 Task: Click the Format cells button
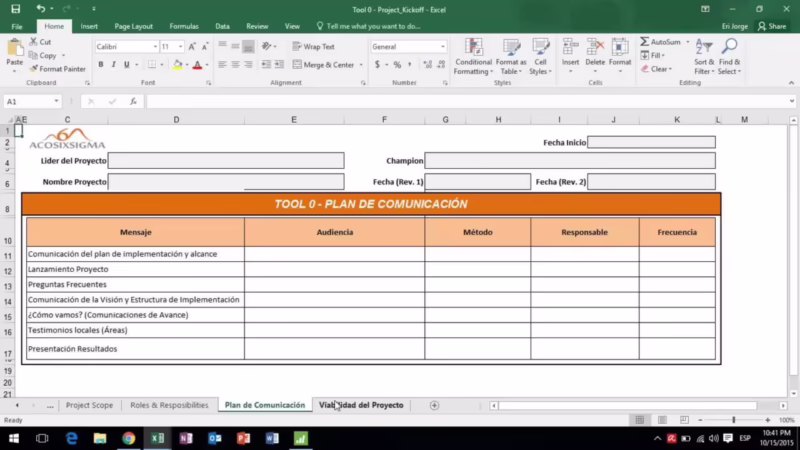[x=620, y=55]
